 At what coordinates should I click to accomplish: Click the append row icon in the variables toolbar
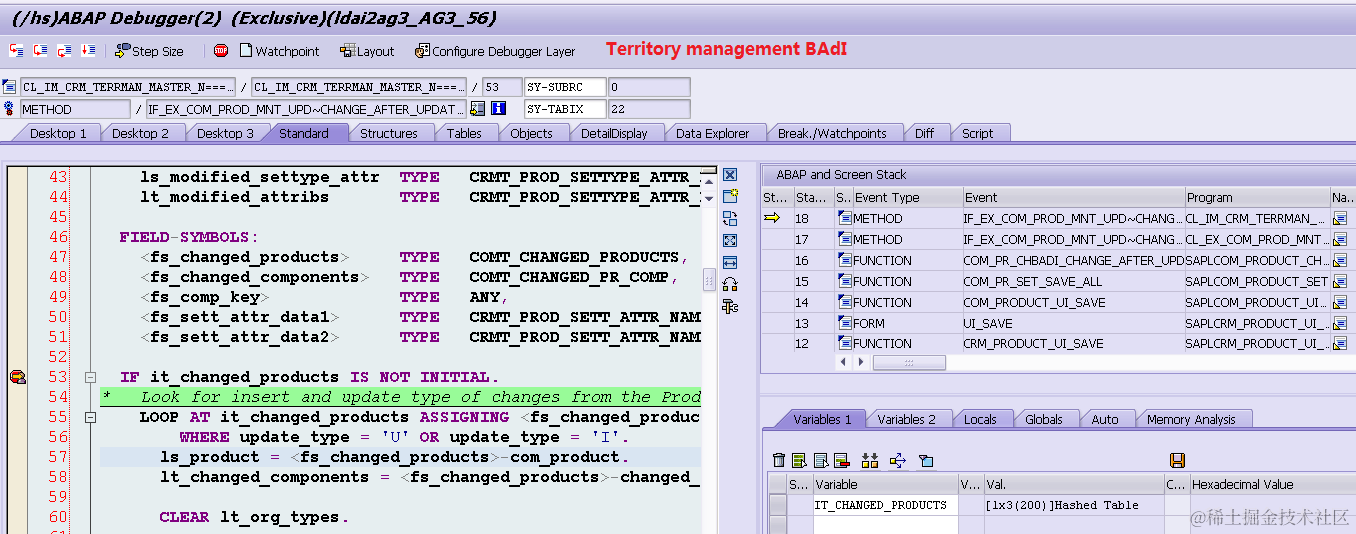click(x=821, y=460)
